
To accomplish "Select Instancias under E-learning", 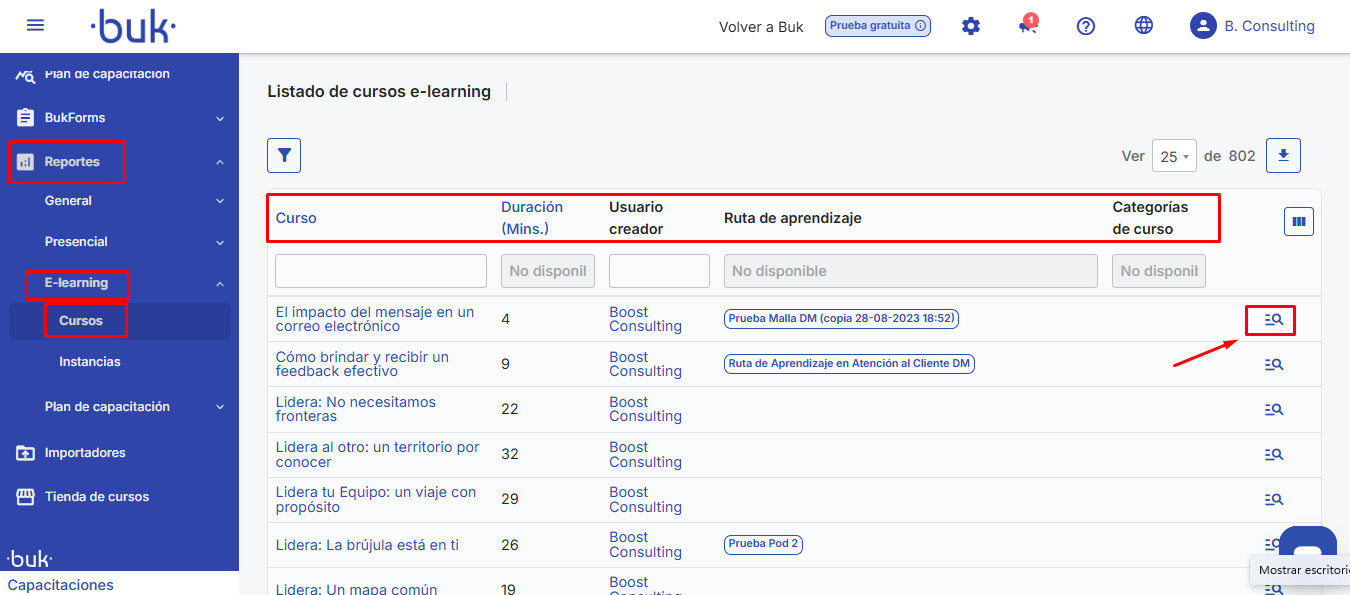I will [x=90, y=362].
